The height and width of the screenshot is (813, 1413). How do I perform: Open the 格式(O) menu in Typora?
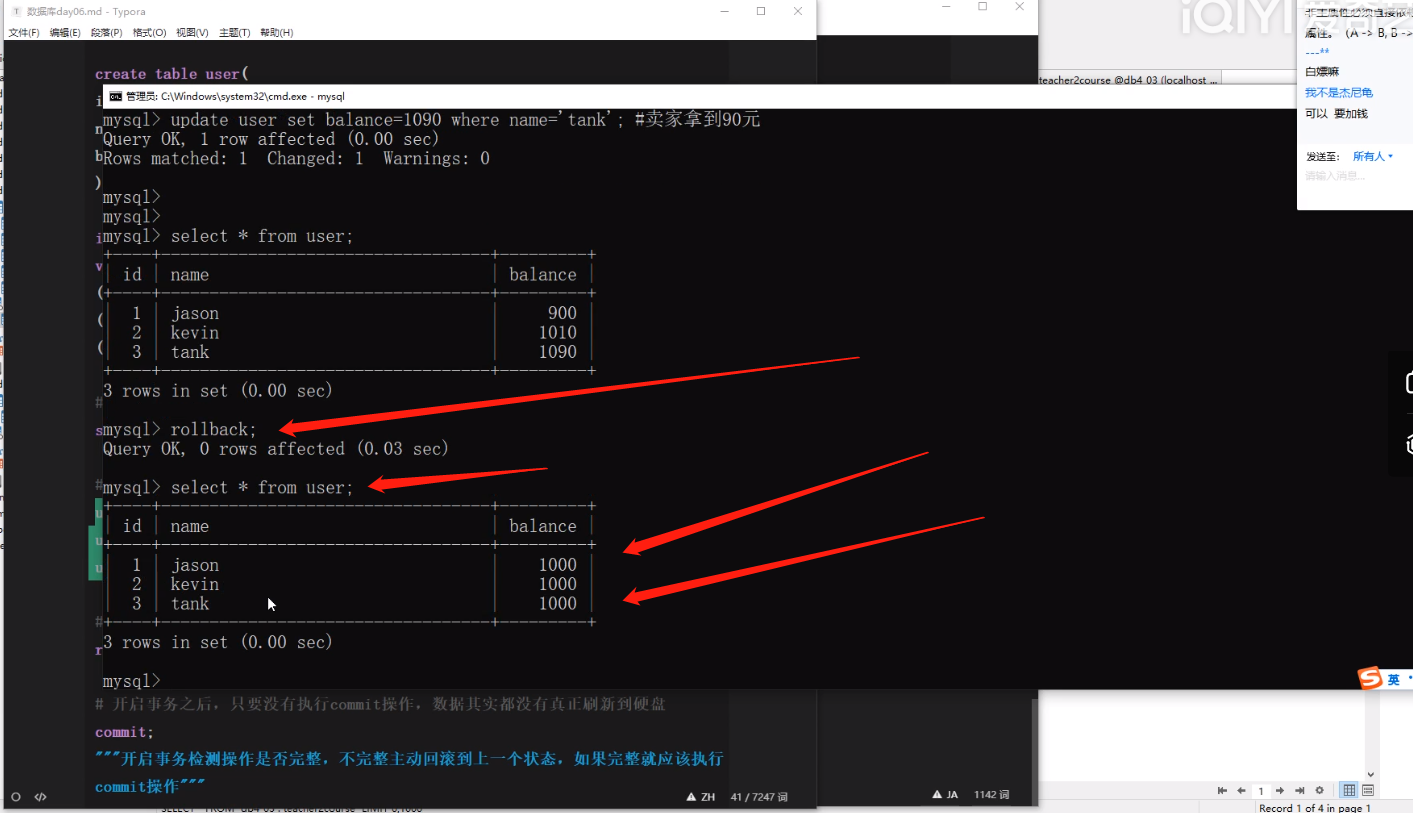[x=150, y=33]
